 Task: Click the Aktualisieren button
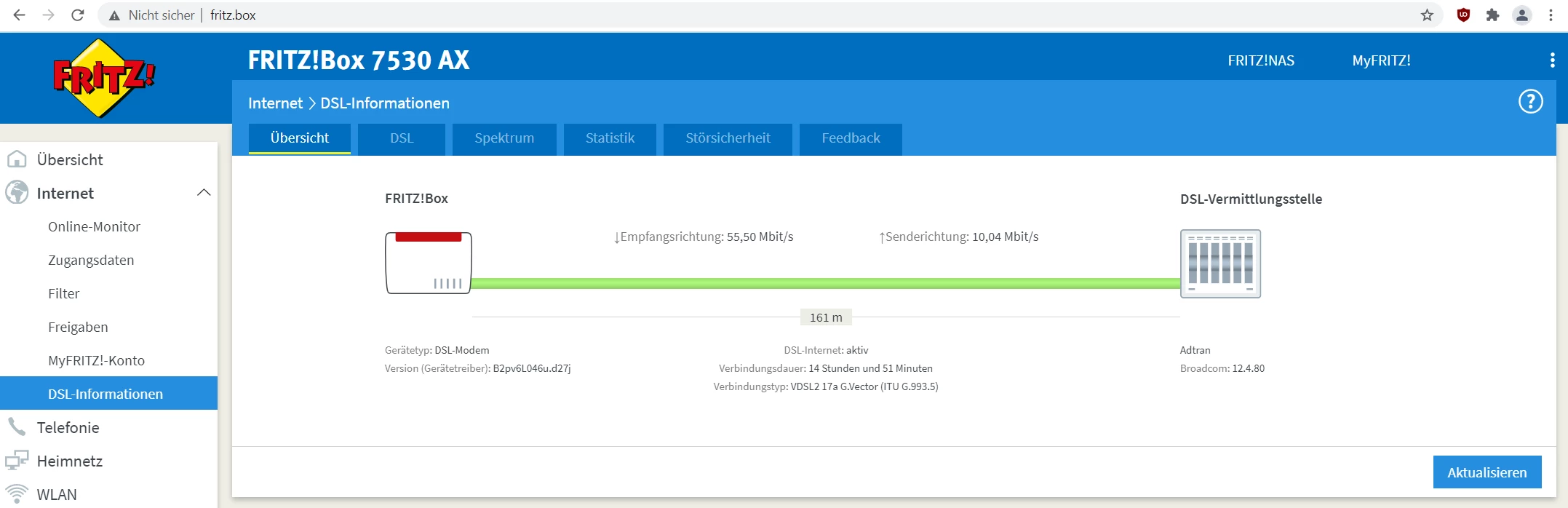(x=1487, y=472)
